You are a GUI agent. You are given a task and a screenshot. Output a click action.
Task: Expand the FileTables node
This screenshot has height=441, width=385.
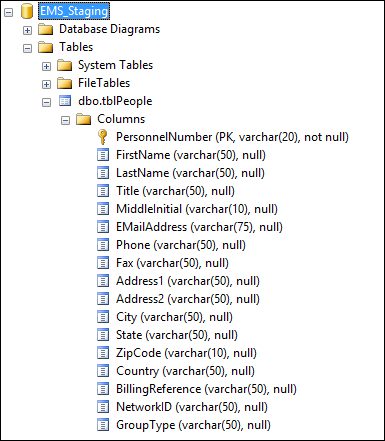coord(46,84)
